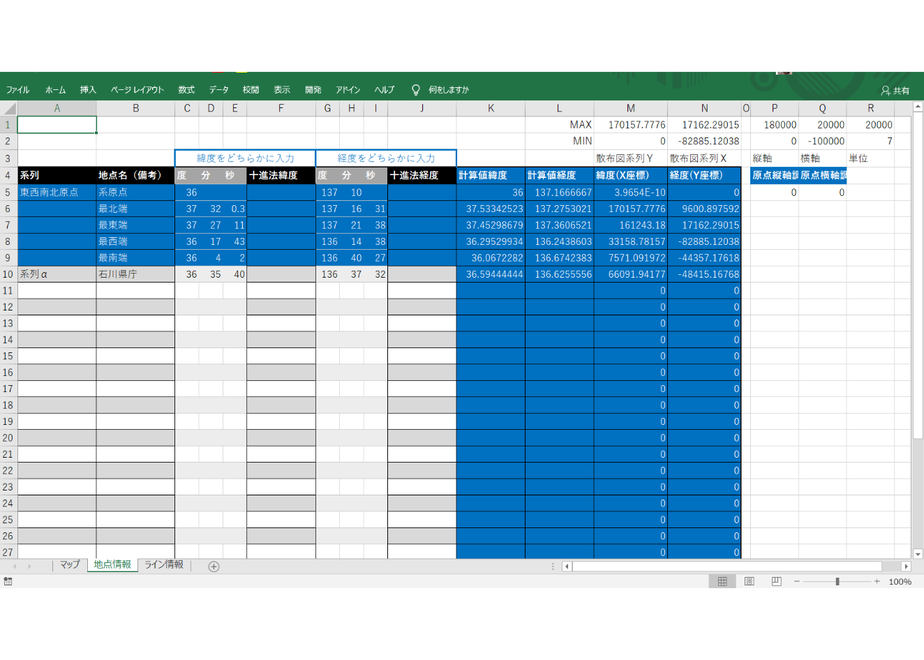924x660 pixels.
Task: Click the -100000 cell
Action: pyautogui.click(x=823, y=141)
